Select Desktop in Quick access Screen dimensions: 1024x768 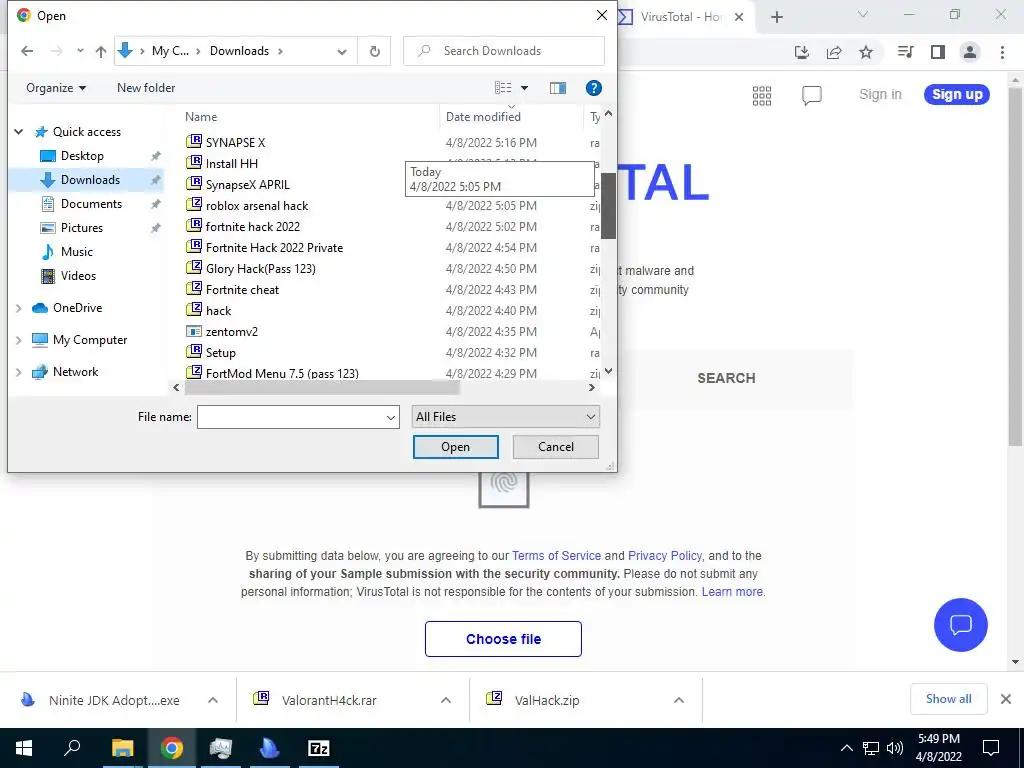tap(82, 155)
